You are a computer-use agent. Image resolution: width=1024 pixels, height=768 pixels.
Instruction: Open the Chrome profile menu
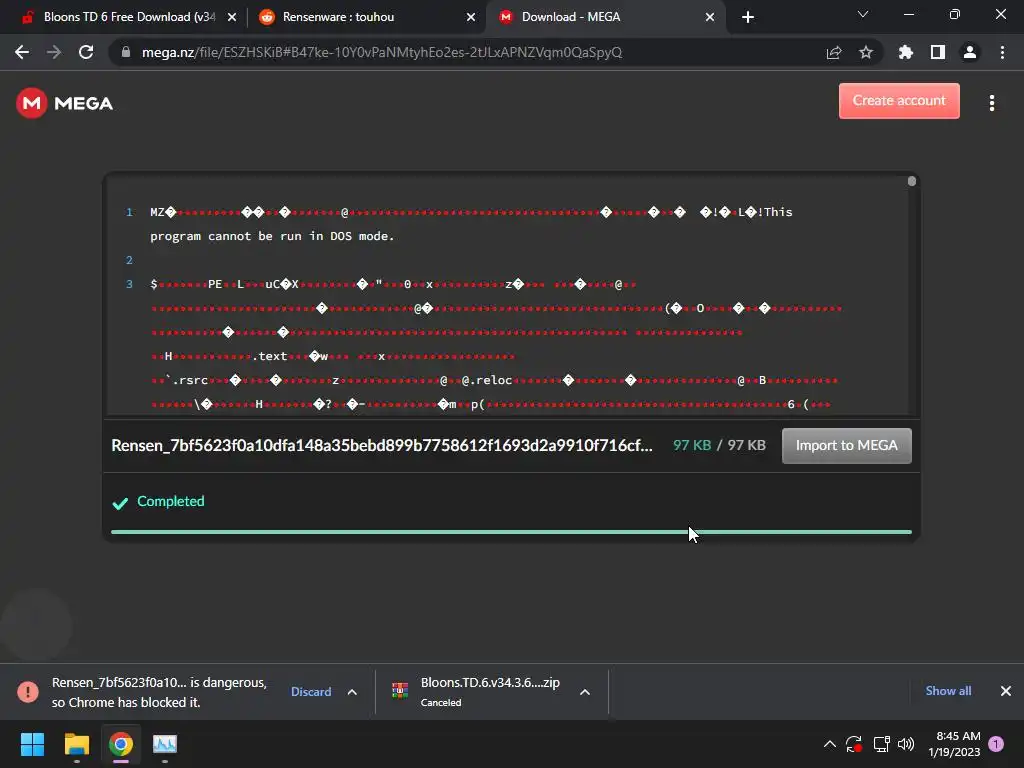pyautogui.click(x=970, y=52)
